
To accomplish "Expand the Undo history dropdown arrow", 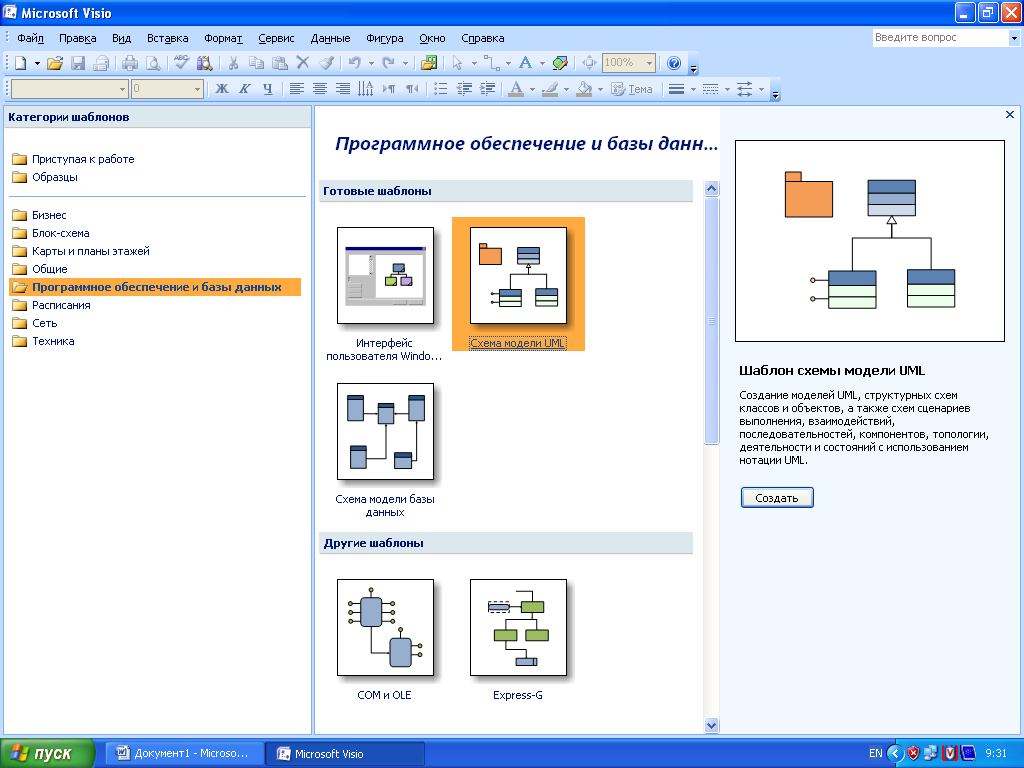I will click(x=371, y=63).
